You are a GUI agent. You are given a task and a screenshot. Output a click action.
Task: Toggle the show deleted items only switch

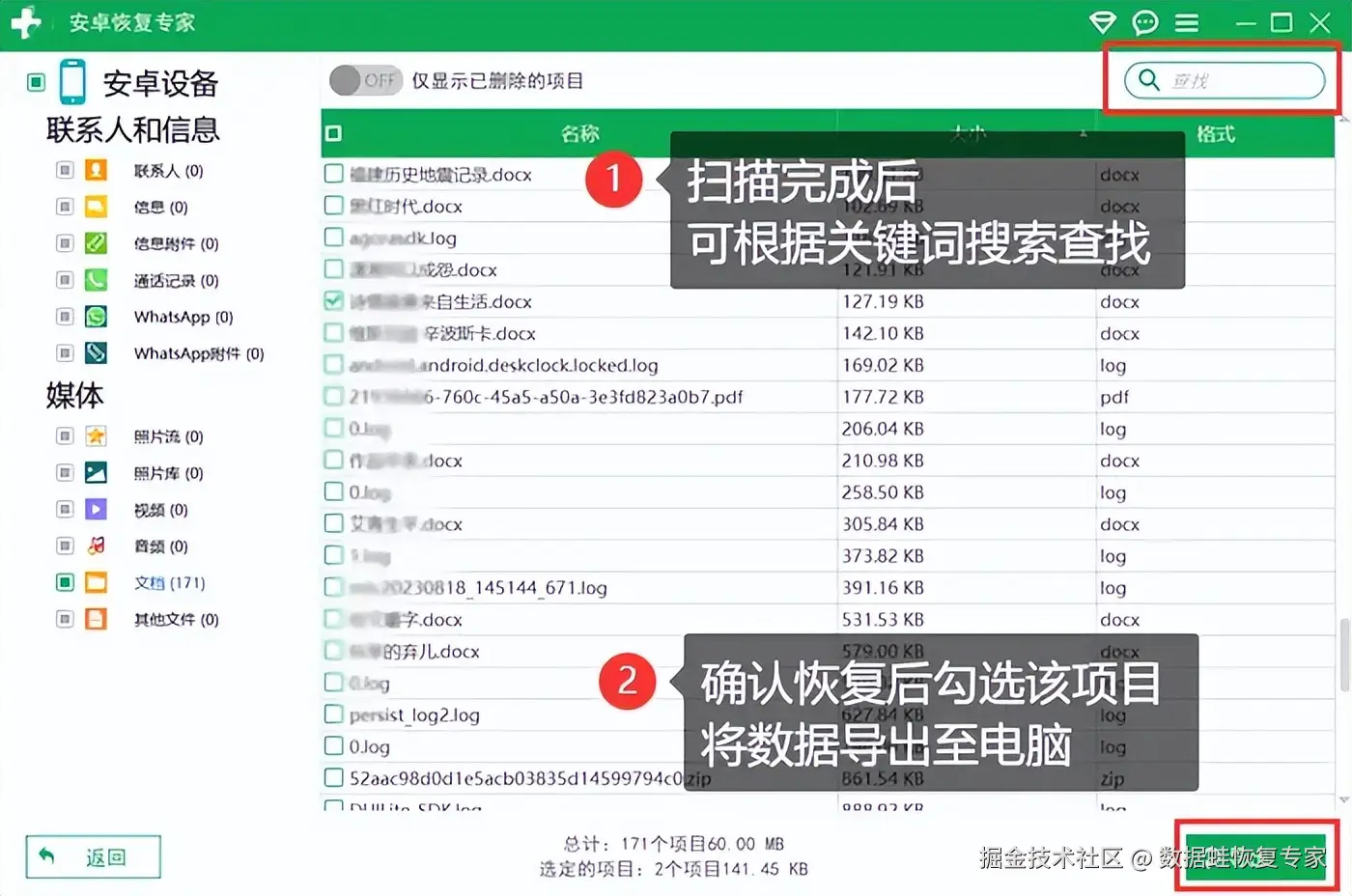point(366,80)
